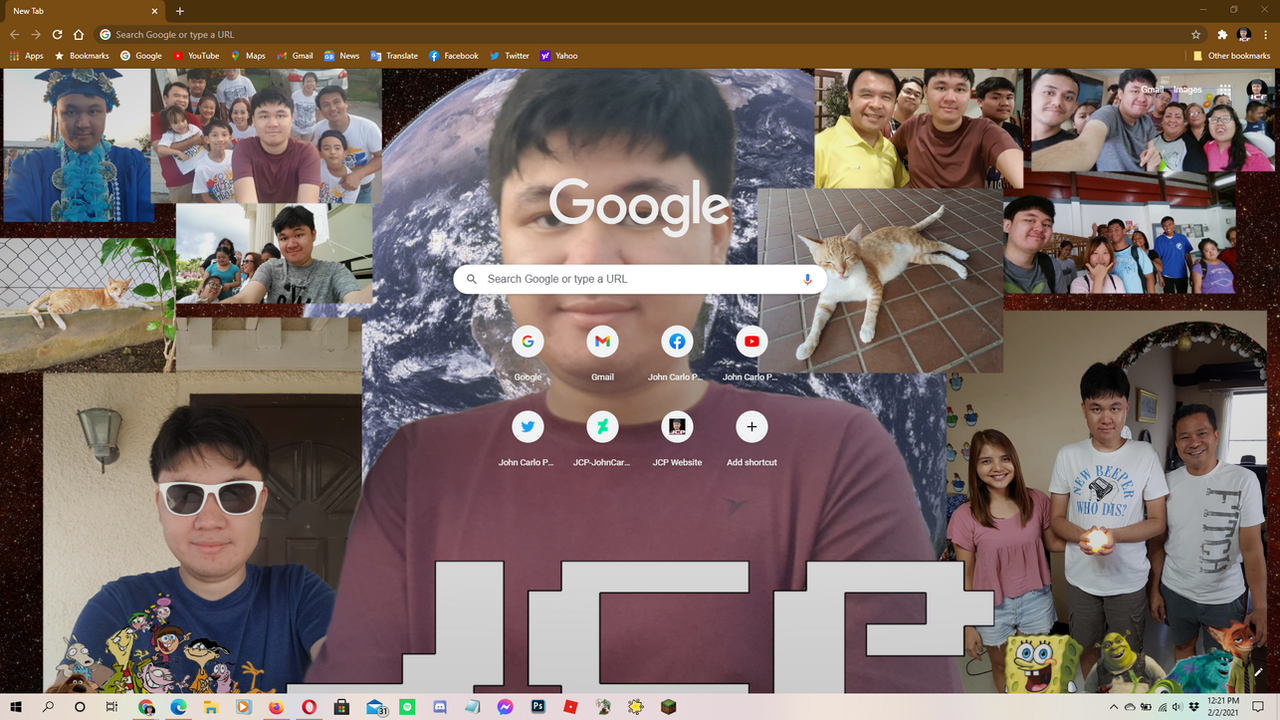Open the notification center on the taskbar
This screenshot has height=720, width=1280.
click(x=1259, y=706)
